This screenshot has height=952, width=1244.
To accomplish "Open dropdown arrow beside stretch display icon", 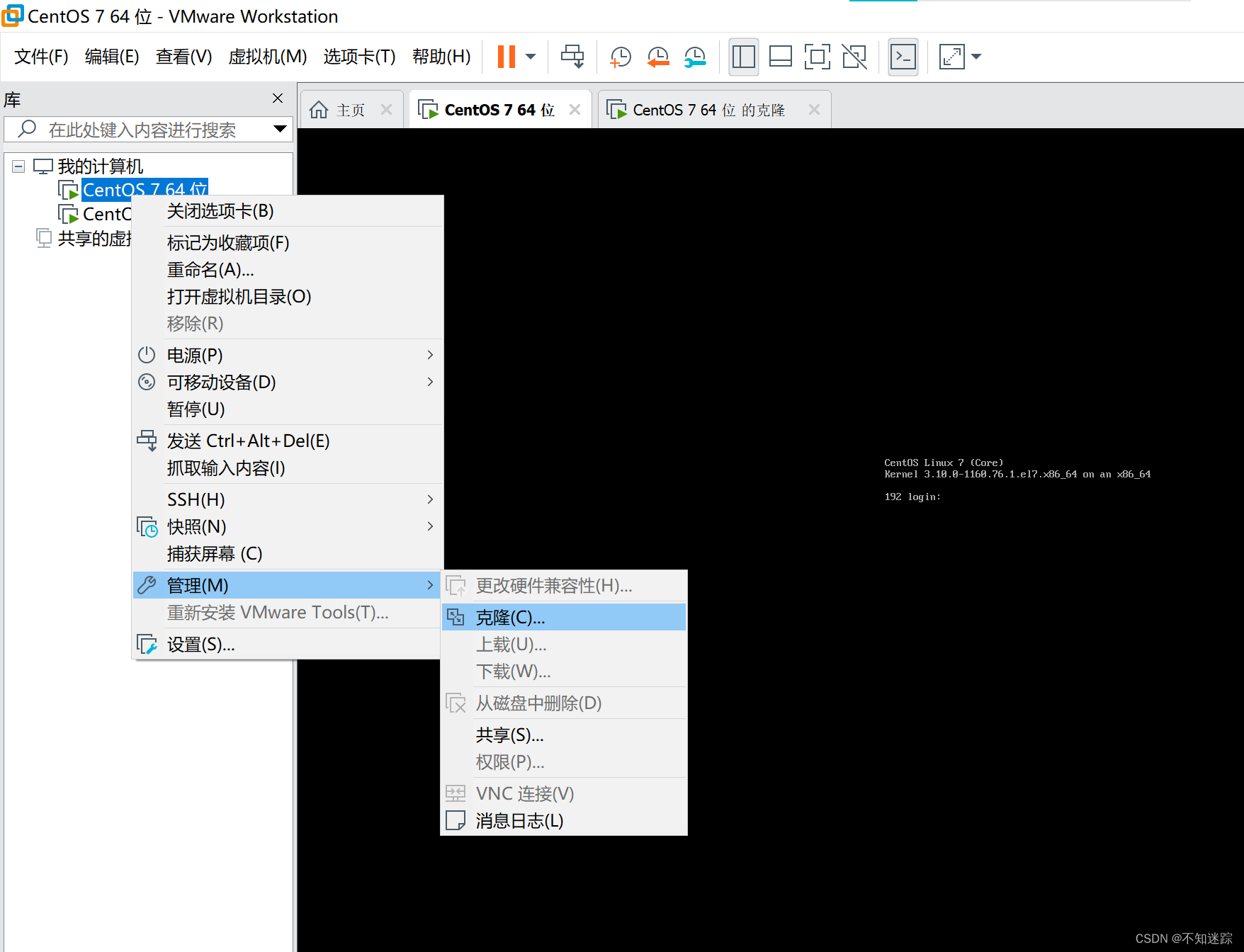I will (x=976, y=57).
